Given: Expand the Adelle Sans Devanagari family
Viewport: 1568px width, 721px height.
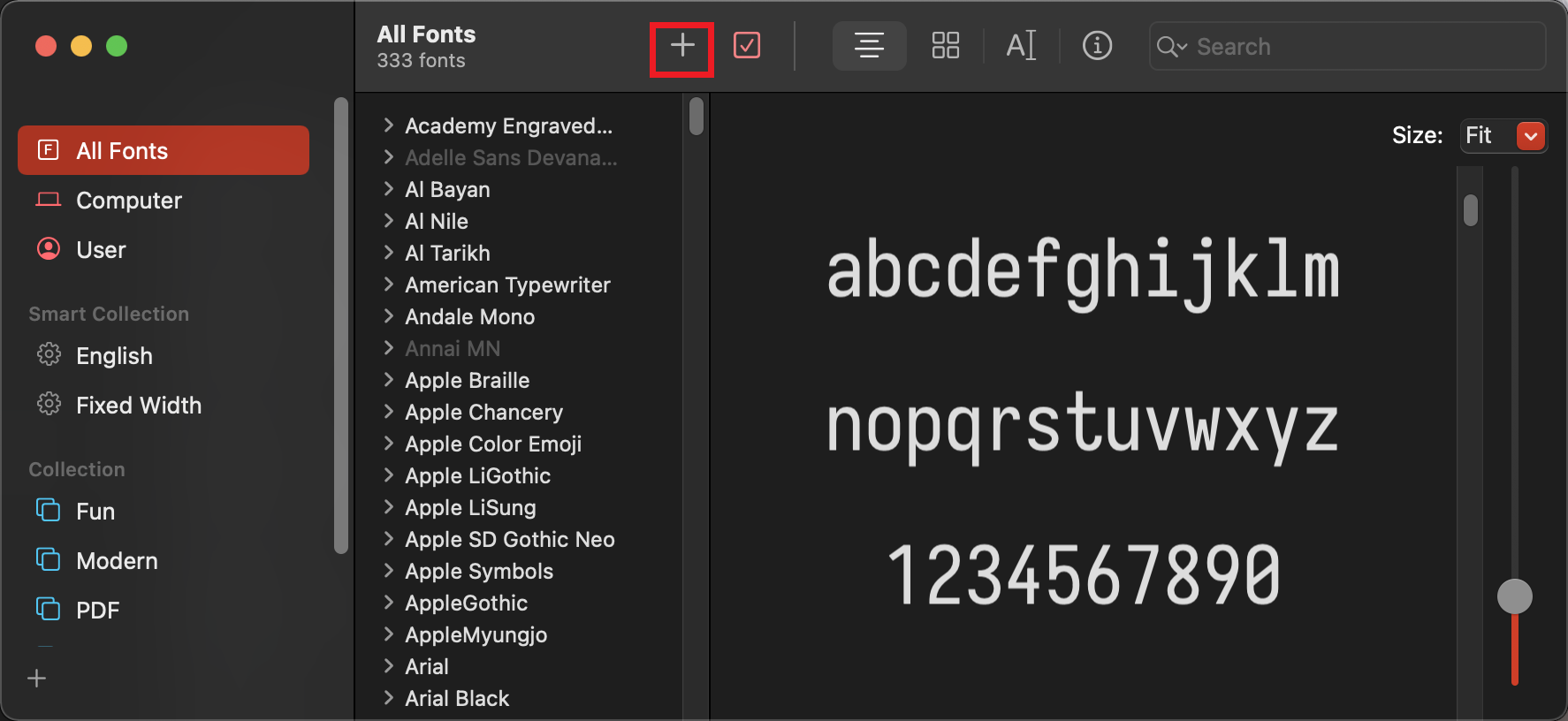Looking at the screenshot, I should 388,157.
